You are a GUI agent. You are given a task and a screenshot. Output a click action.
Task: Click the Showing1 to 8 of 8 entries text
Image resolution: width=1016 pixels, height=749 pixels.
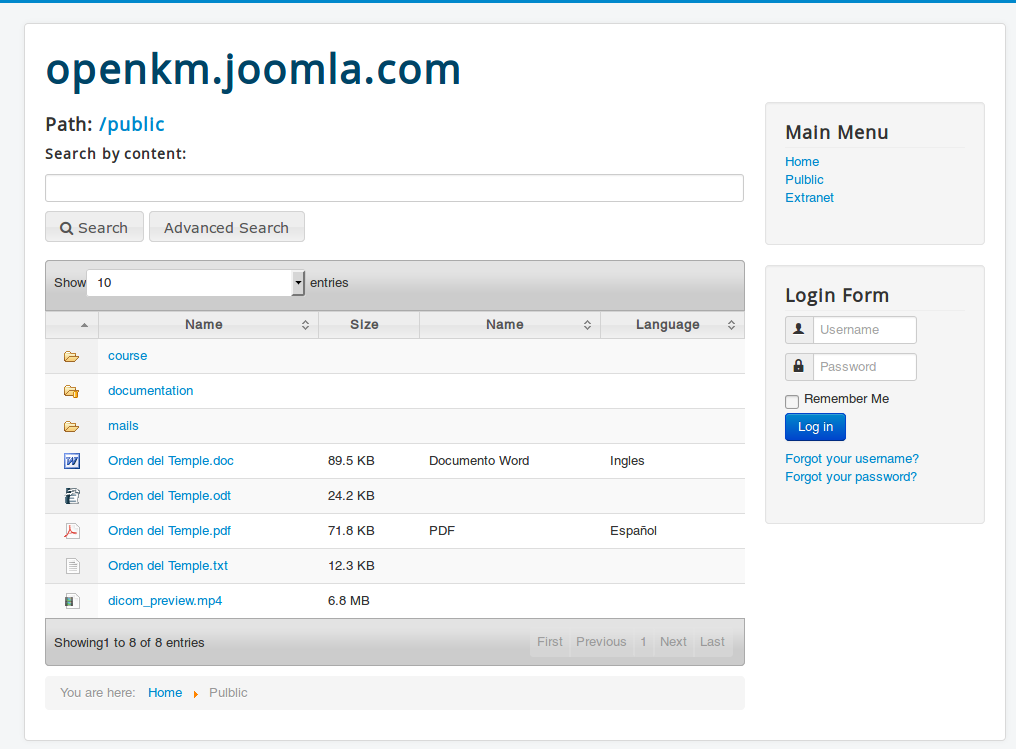129,643
